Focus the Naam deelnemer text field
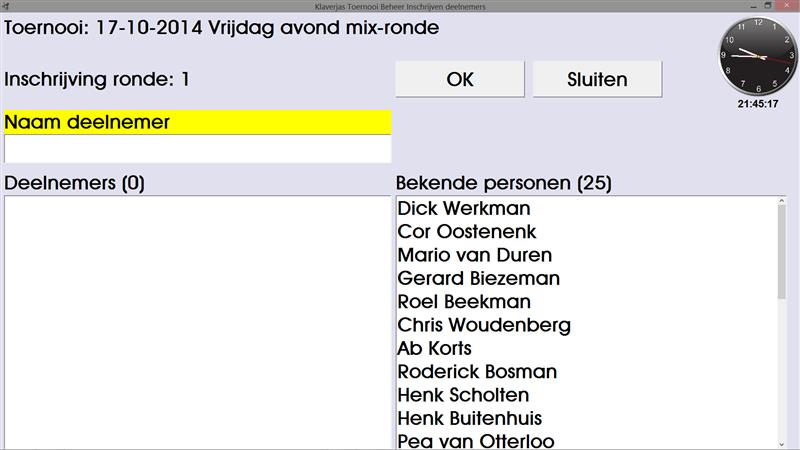800x450 pixels. click(197, 149)
